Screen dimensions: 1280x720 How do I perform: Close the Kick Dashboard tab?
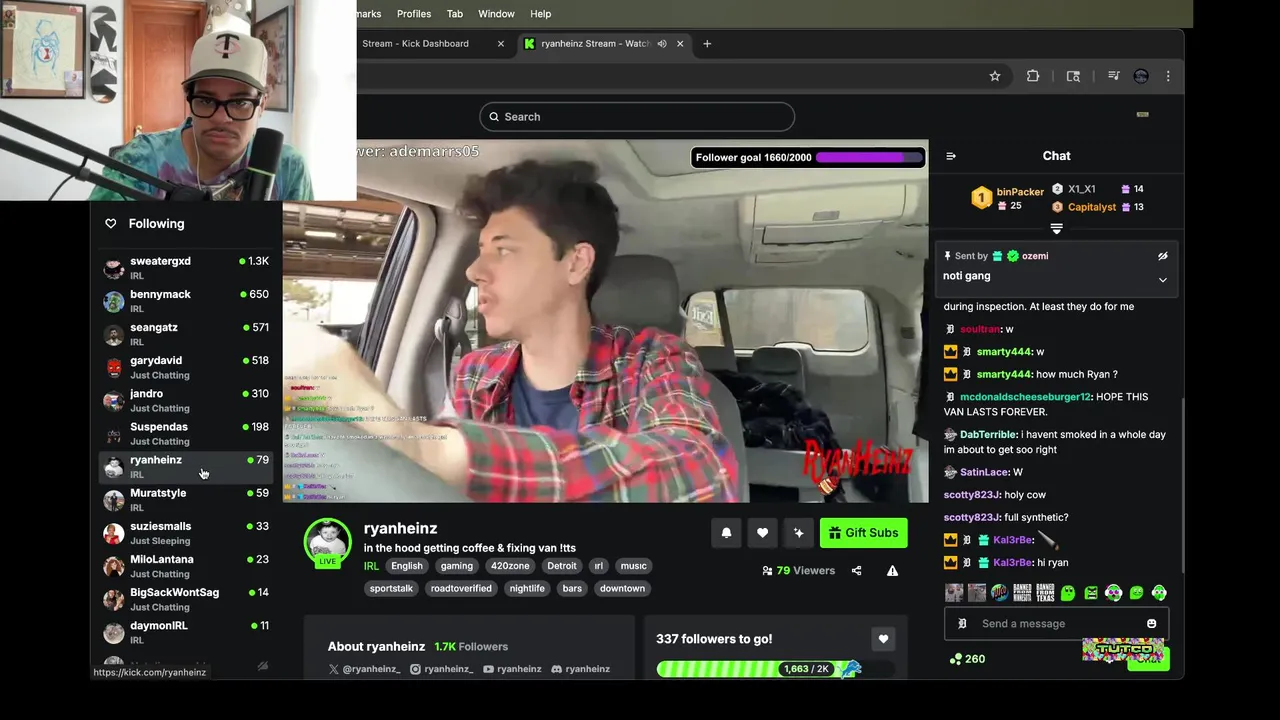[x=501, y=44]
